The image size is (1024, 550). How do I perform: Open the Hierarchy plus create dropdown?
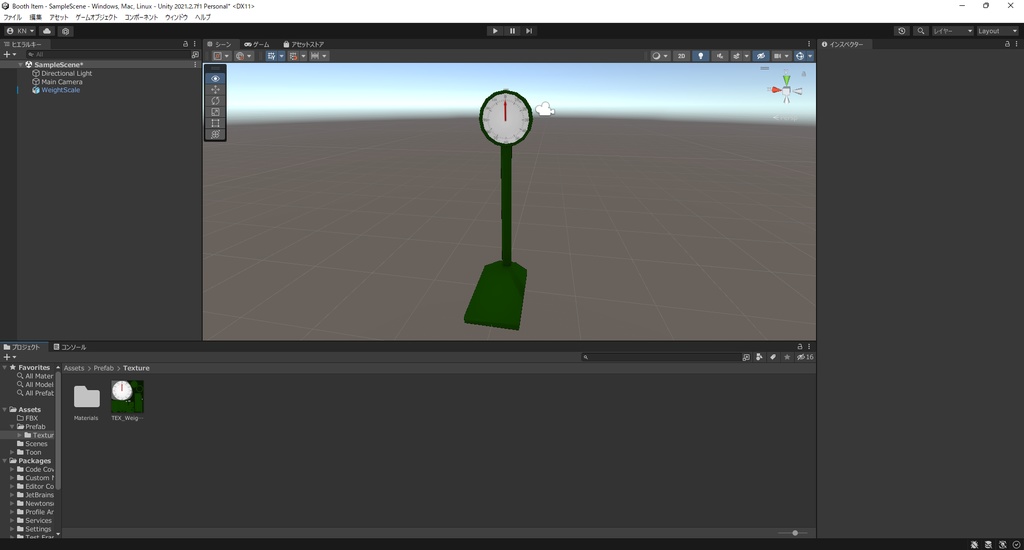pyautogui.click(x=10, y=55)
